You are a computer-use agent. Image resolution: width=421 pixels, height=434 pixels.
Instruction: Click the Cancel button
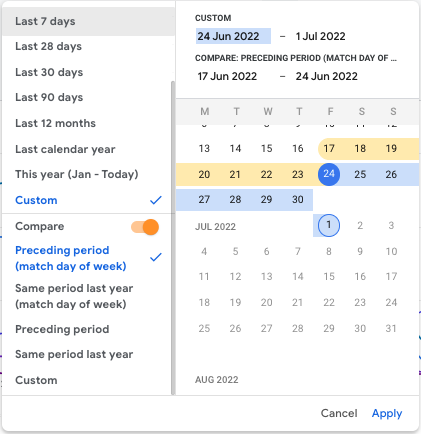[339, 413]
